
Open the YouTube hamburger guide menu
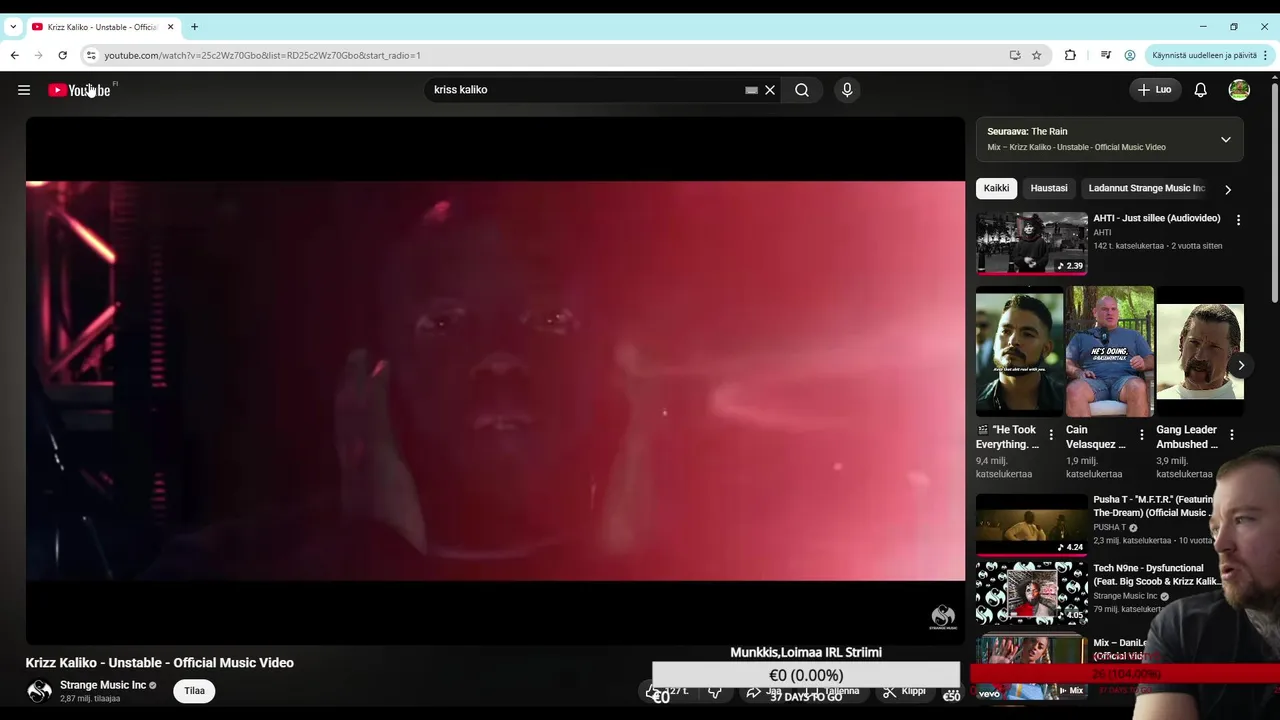24,90
